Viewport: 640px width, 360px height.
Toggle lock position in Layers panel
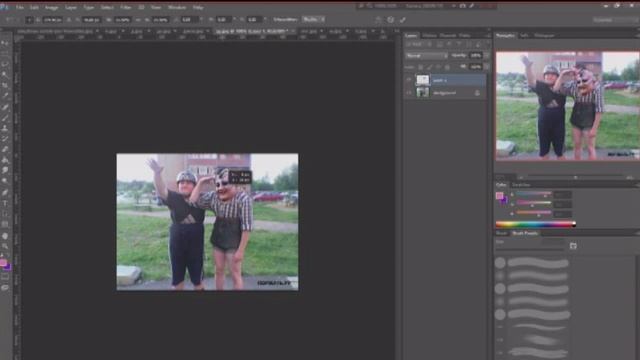point(438,67)
